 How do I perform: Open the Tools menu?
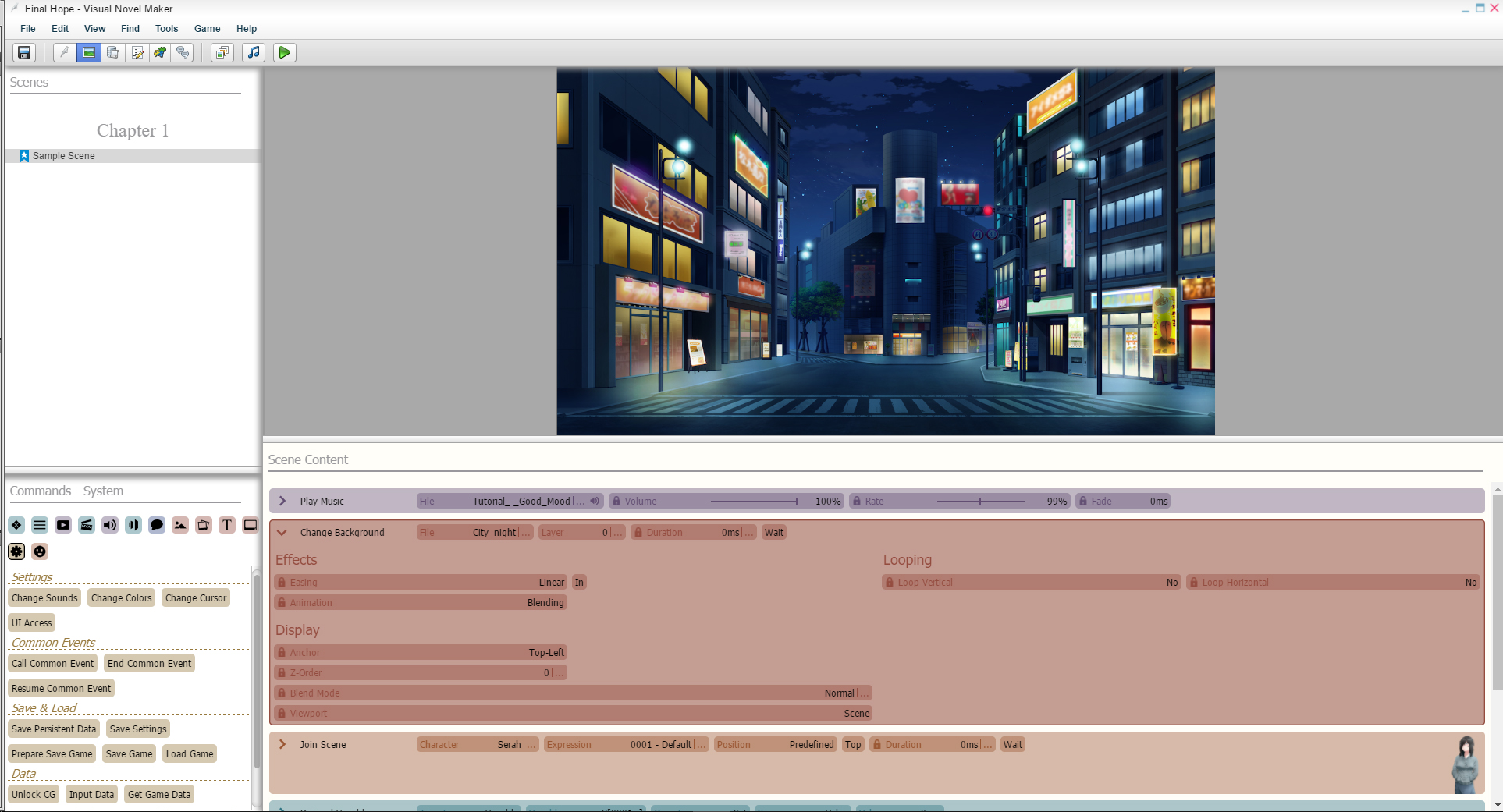tap(166, 29)
